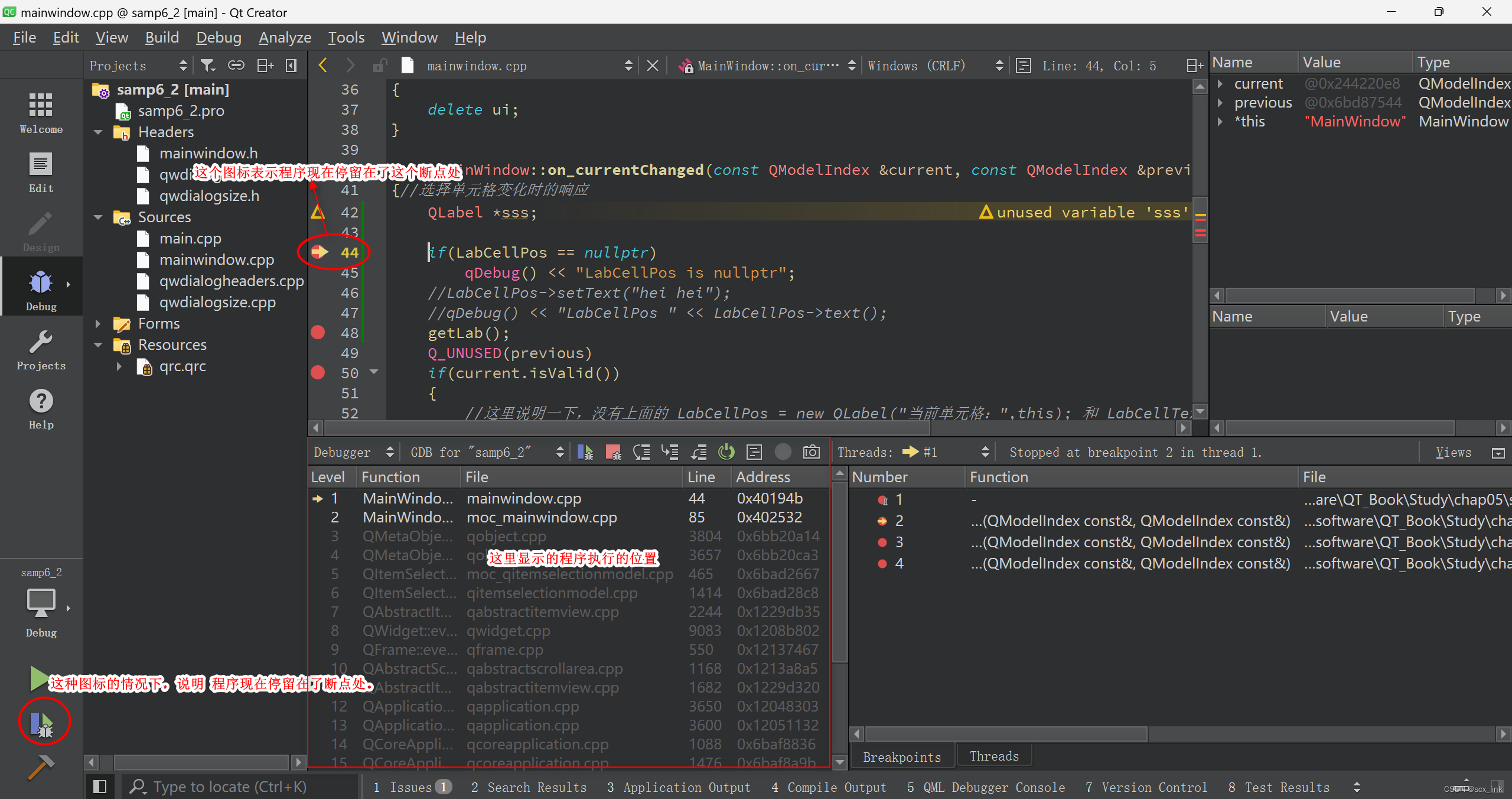
Task: Click the Step Out debugger icon
Action: [x=699, y=453]
